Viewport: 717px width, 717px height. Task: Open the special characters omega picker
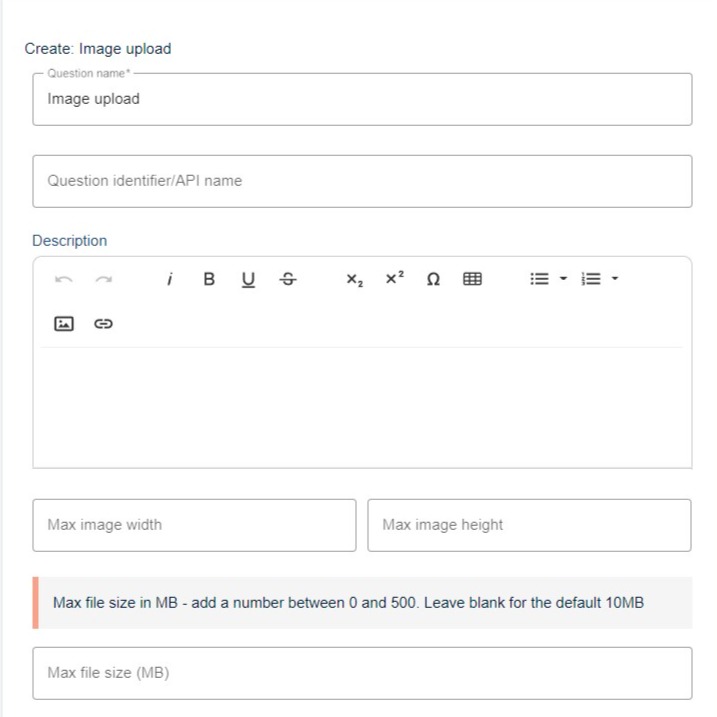(433, 279)
